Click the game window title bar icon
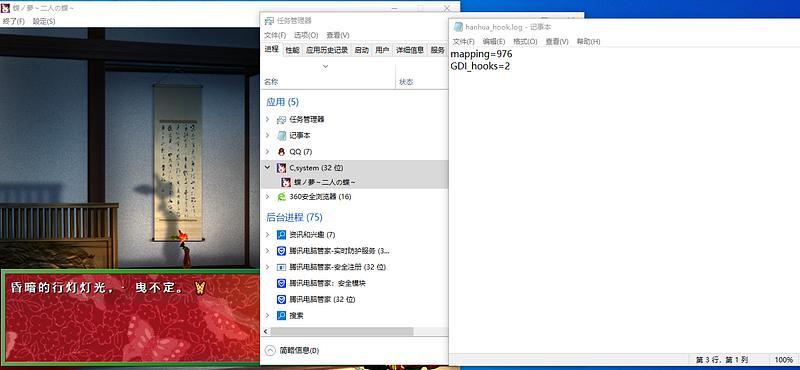The image size is (800, 370). point(6,8)
